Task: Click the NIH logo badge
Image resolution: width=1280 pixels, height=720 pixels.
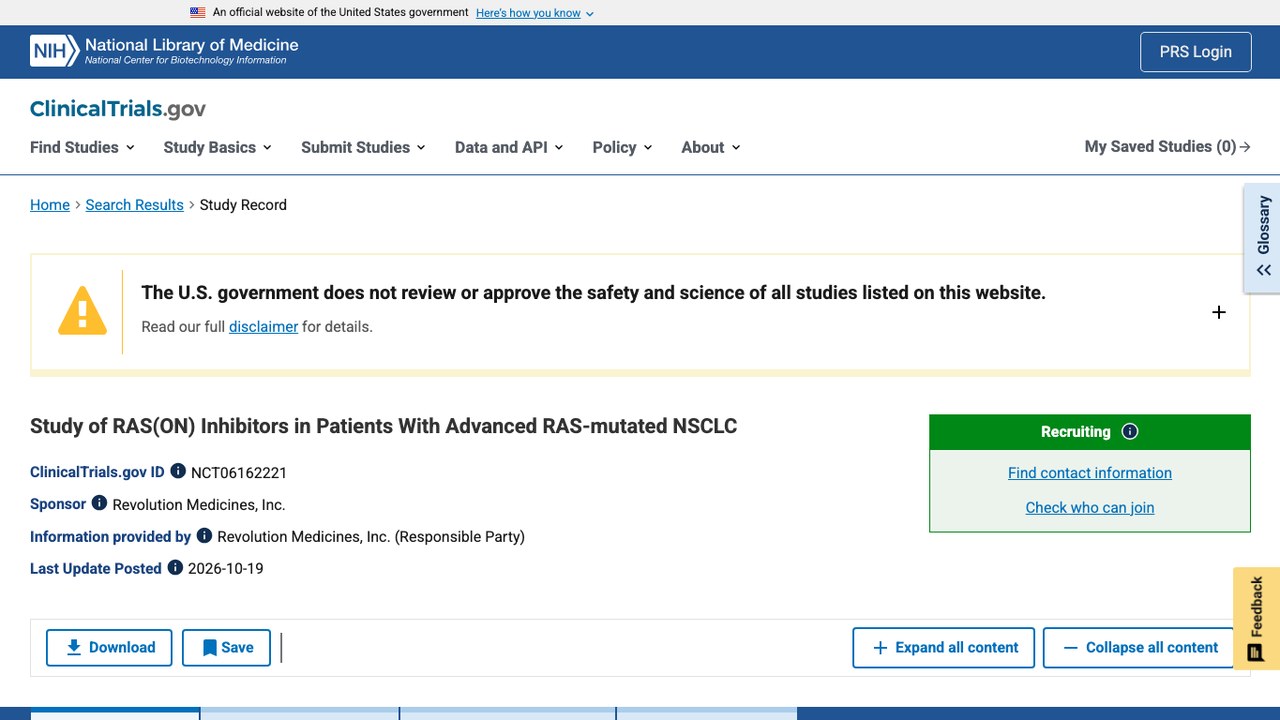Action: coord(54,51)
